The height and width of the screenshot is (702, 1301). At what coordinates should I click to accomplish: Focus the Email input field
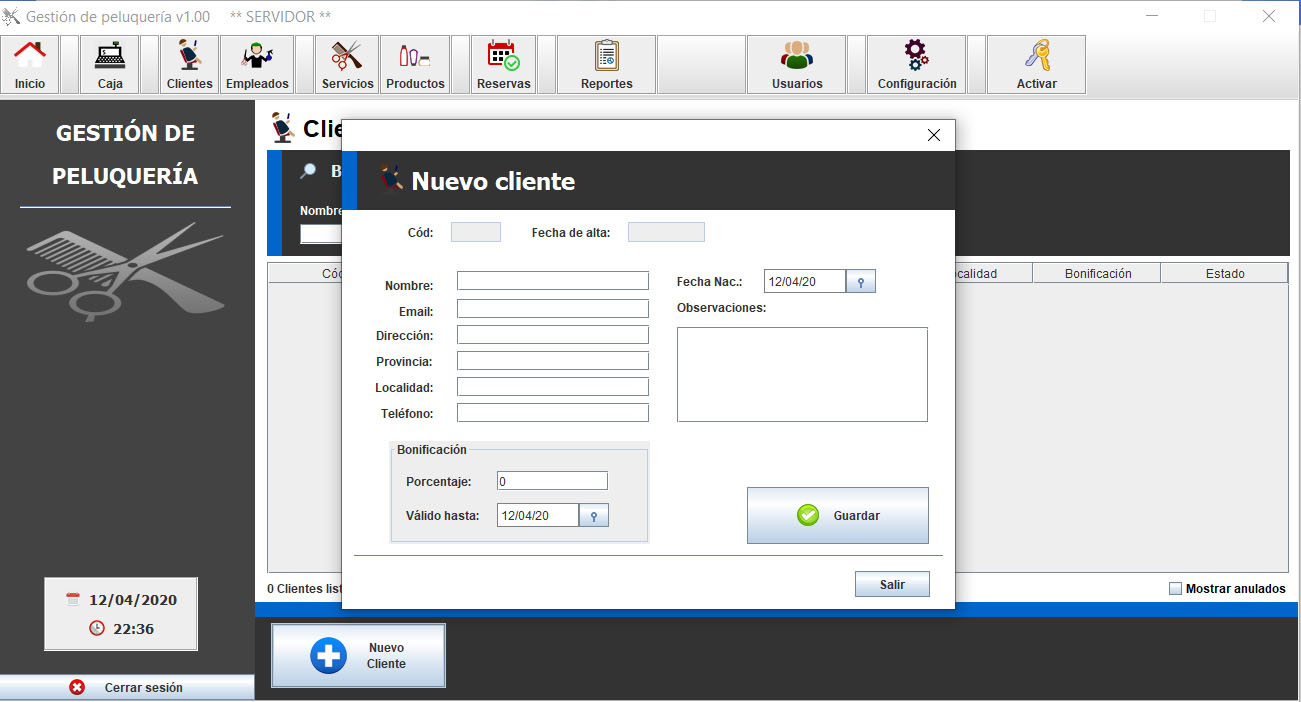(552, 309)
